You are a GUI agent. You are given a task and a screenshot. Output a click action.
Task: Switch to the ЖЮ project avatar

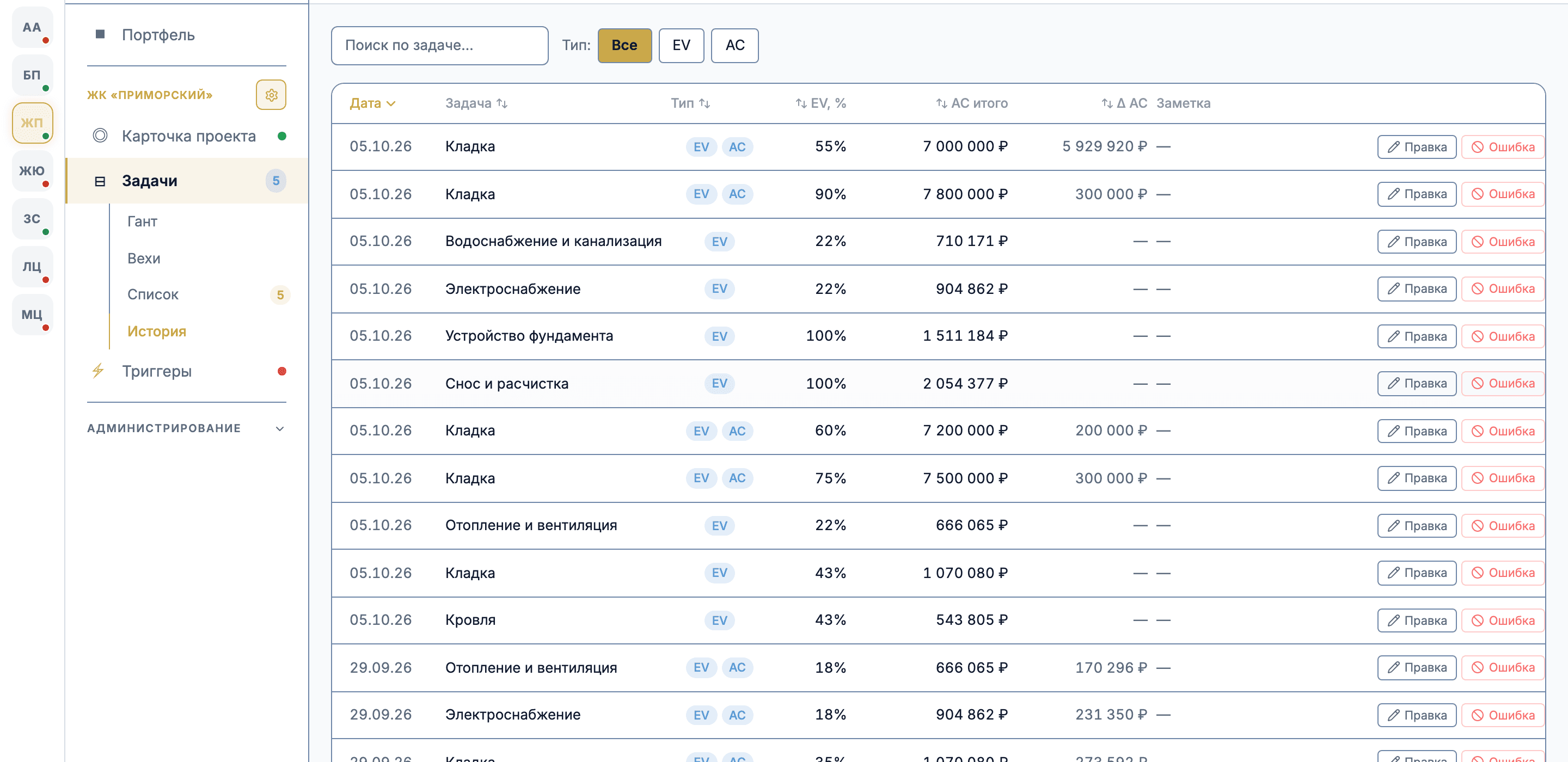[x=32, y=171]
